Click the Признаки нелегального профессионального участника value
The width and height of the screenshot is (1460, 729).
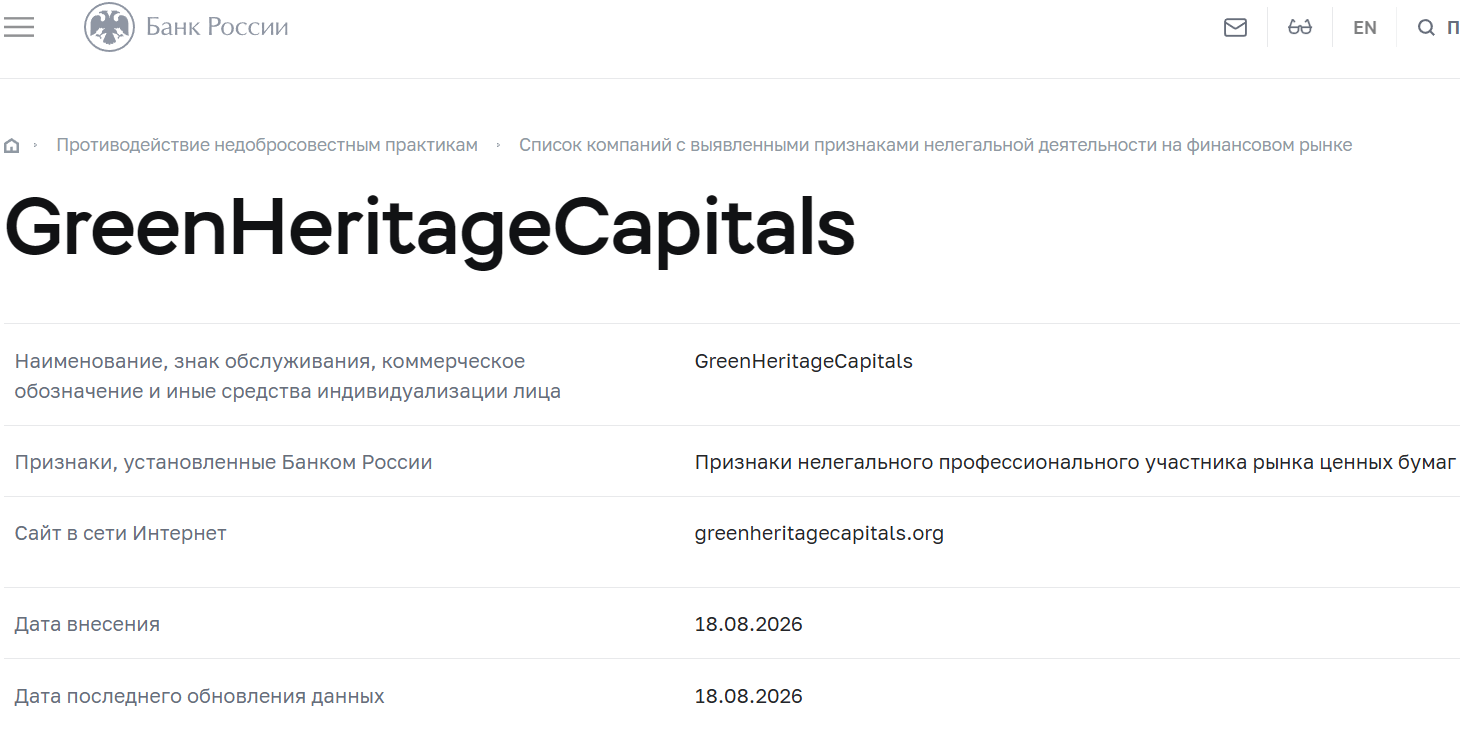pos(1075,462)
